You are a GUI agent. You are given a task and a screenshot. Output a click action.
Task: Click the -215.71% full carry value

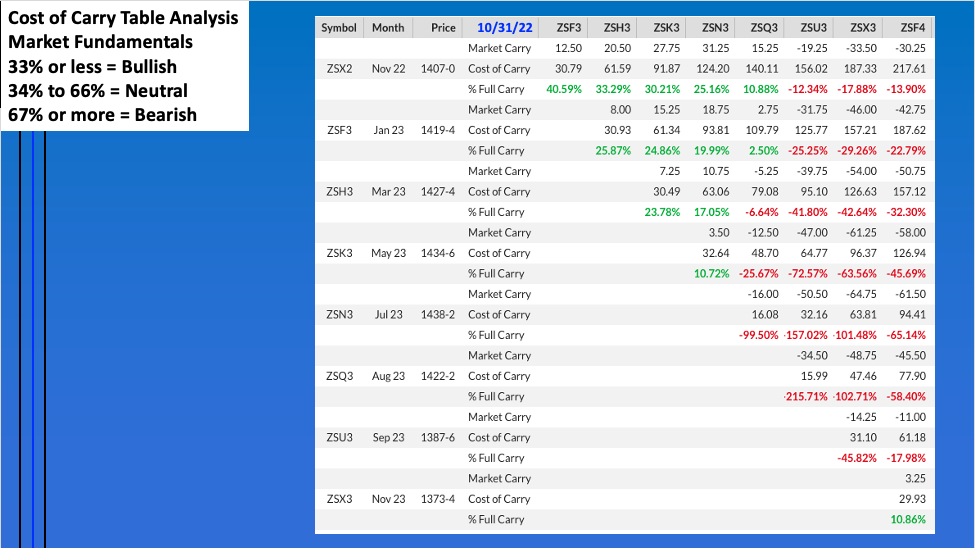[806, 397]
